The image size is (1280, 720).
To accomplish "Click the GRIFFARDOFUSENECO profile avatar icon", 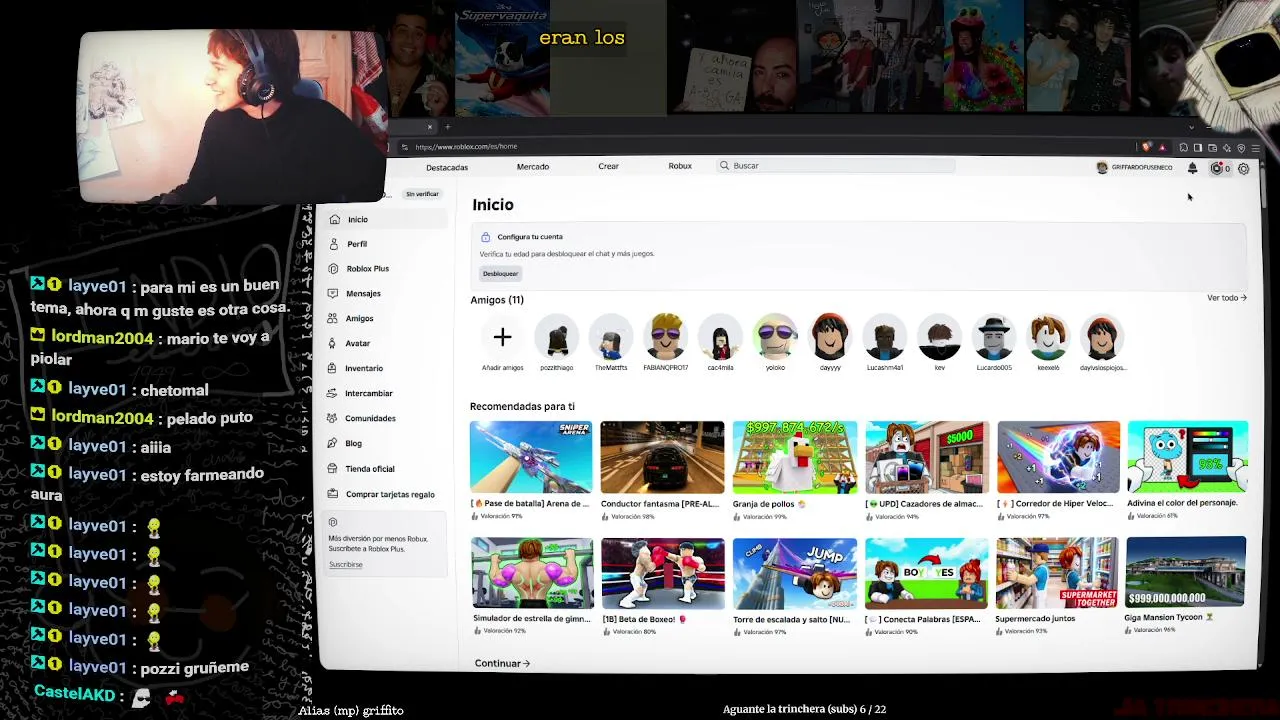I will click(1102, 168).
